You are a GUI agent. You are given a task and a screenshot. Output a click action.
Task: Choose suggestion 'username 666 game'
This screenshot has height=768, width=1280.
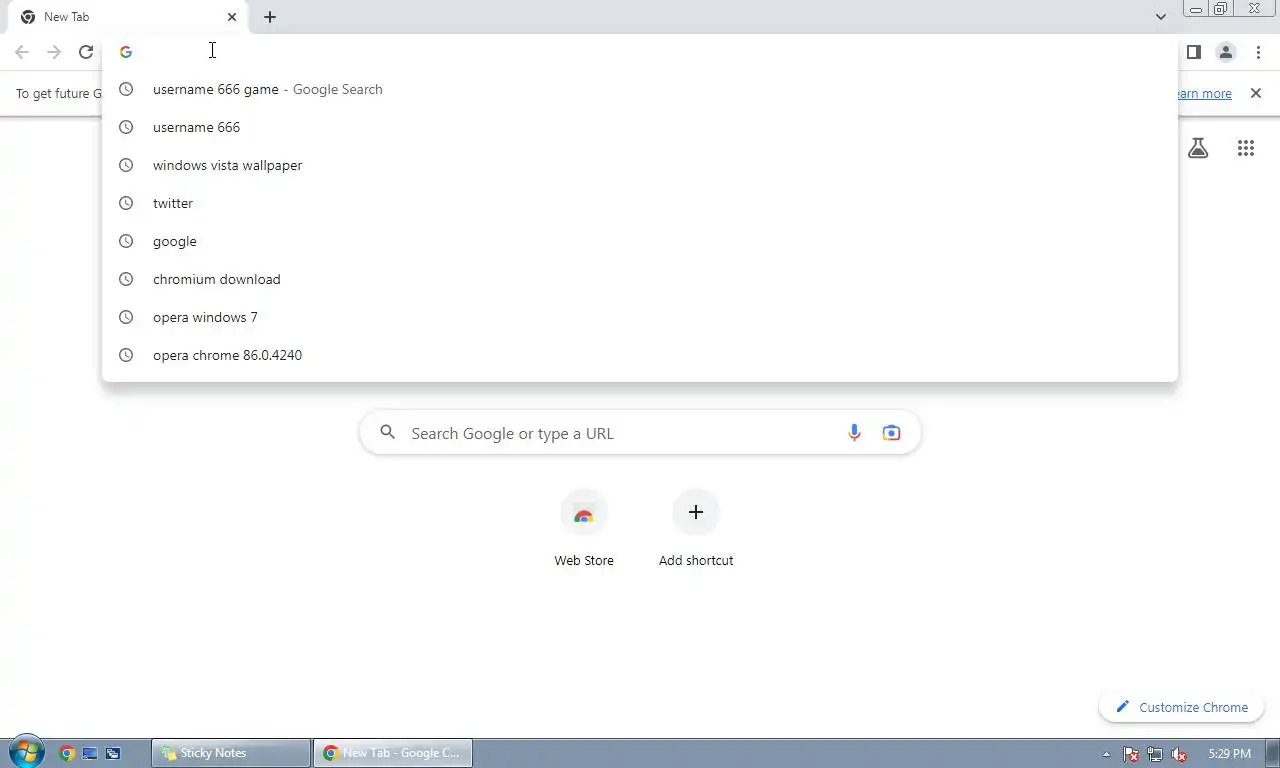[x=640, y=89]
